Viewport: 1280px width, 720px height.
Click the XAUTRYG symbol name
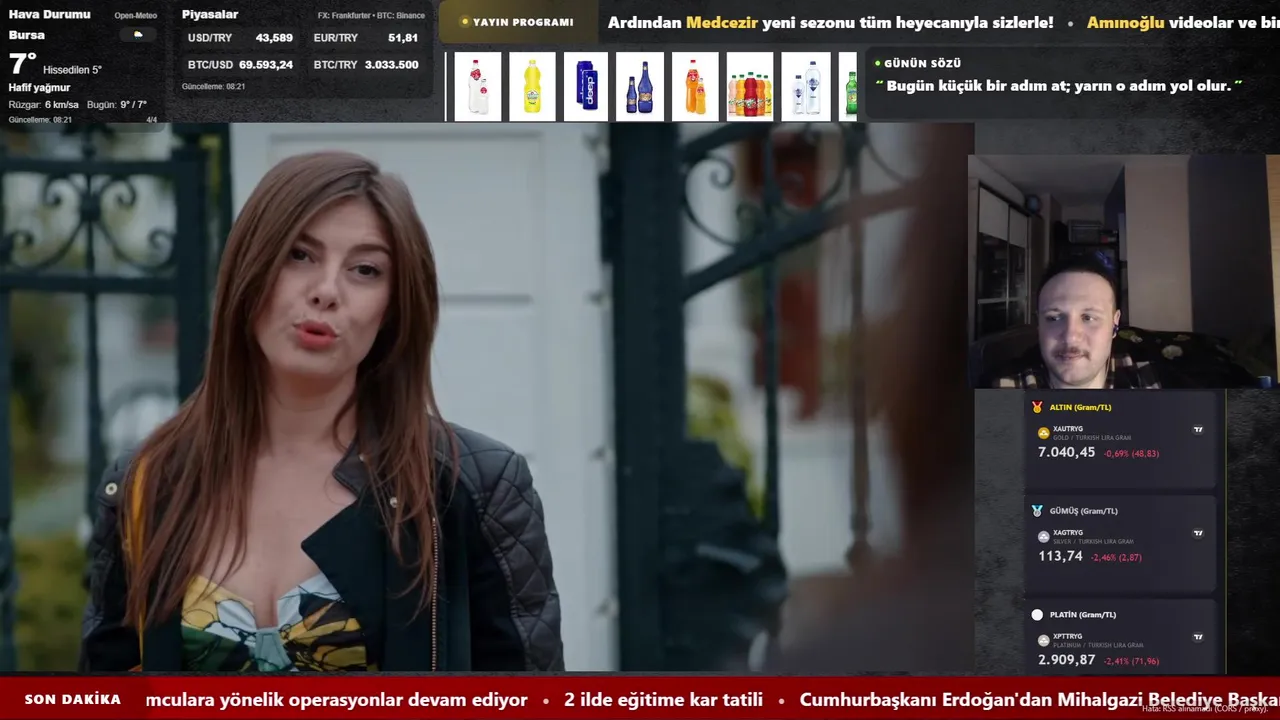click(1068, 429)
